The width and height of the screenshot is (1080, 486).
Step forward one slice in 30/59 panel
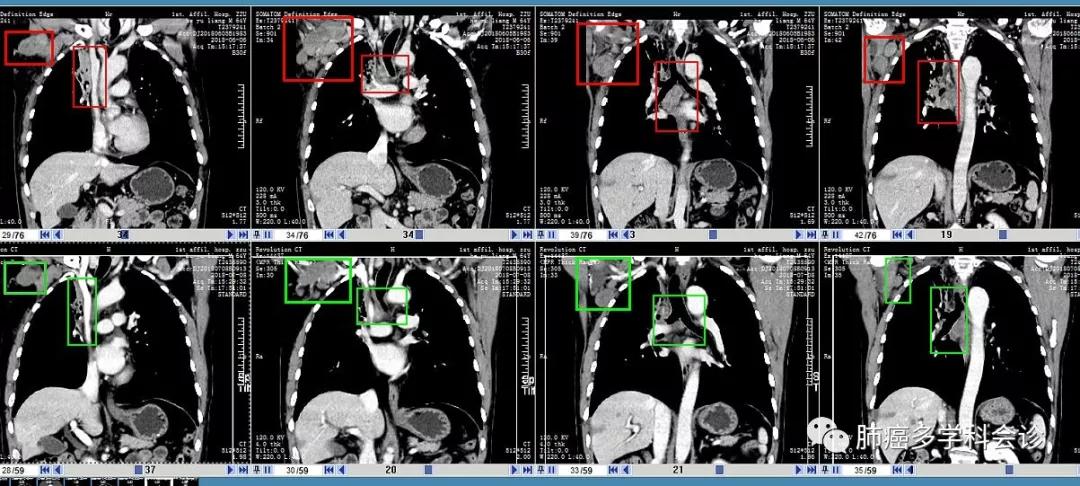[x=515, y=470]
